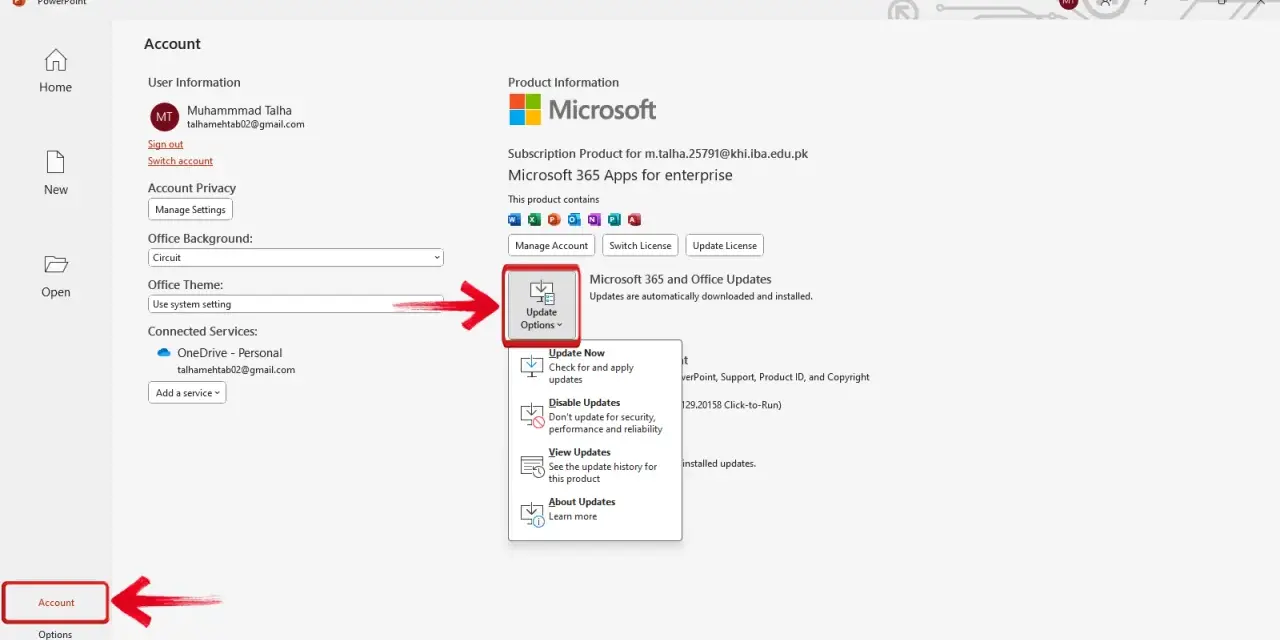
Task: Click the 'Office Background:' label
Action: 200,238
